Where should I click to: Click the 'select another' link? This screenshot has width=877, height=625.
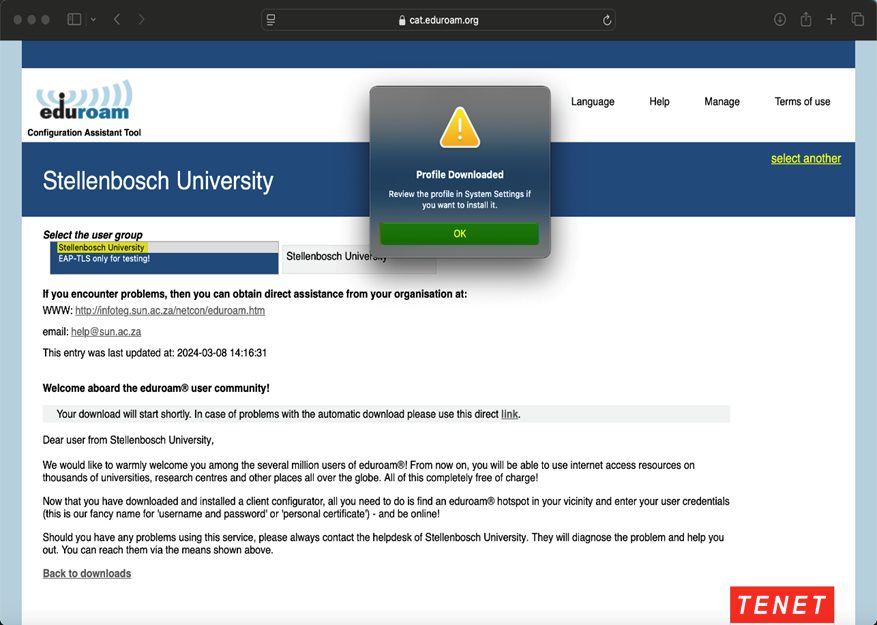(805, 159)
